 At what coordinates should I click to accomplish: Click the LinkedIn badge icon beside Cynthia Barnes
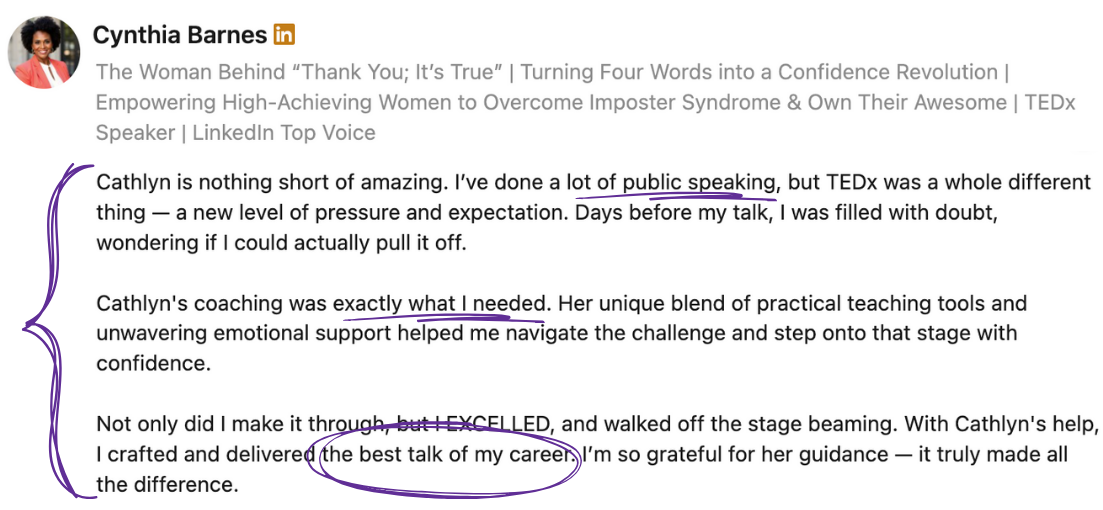[284, 34]
